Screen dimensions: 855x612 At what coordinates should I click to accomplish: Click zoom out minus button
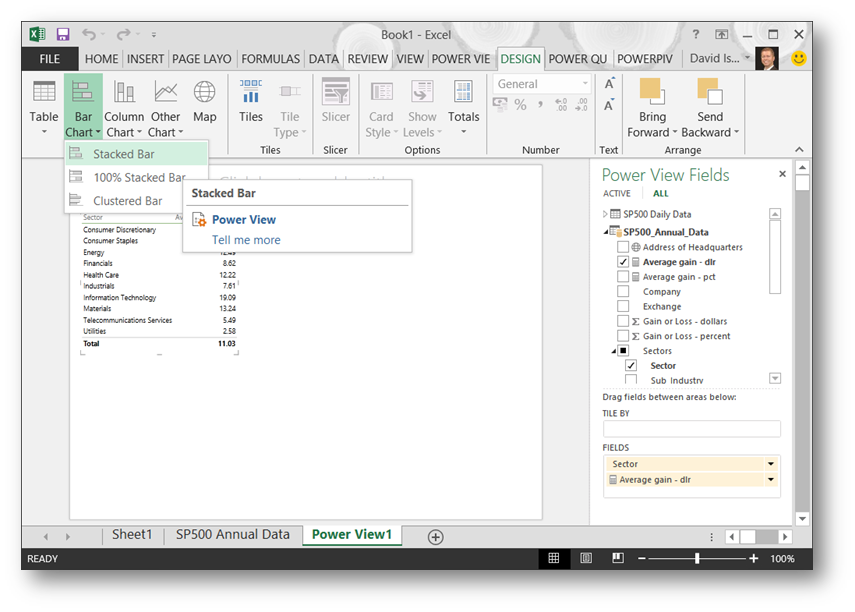pos(642,558)
